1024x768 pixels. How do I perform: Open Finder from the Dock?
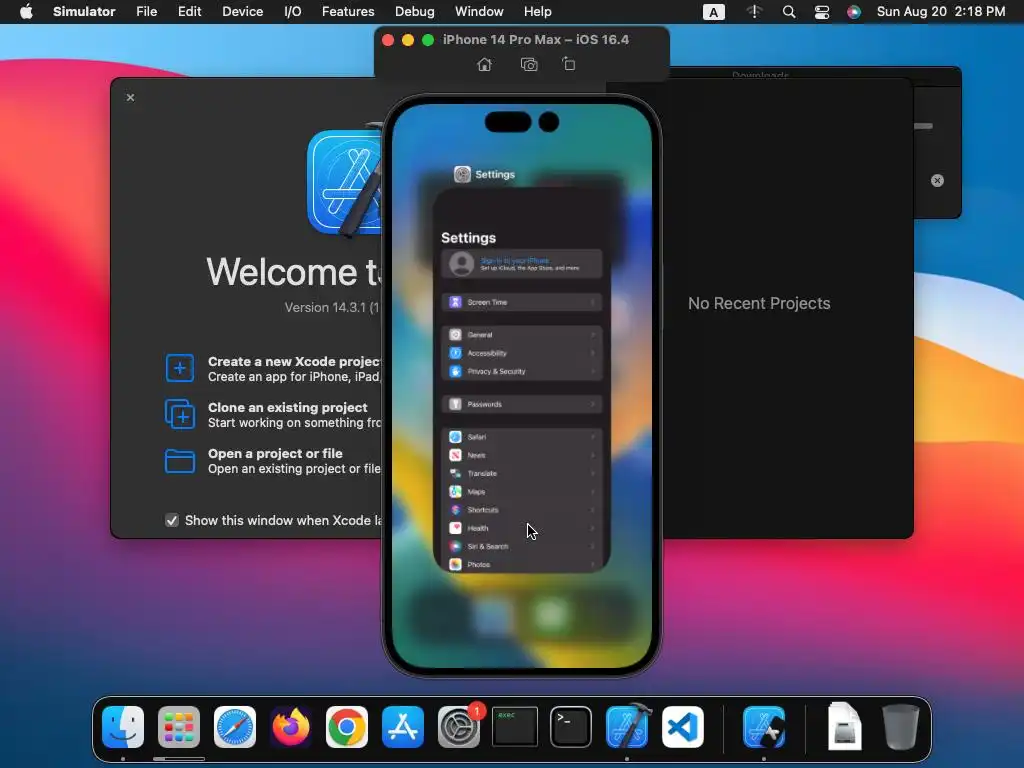pyautogui.click(x=123, y=727)
